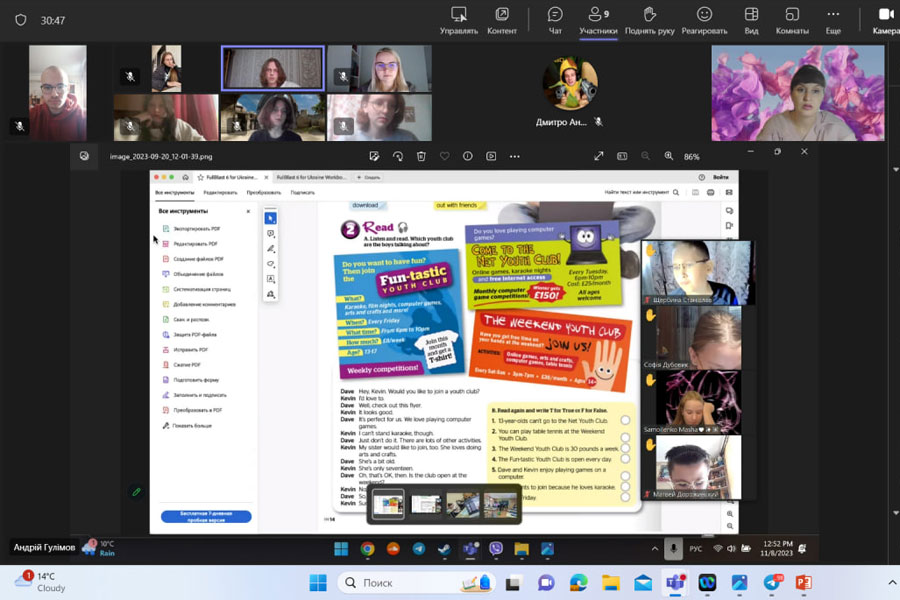The image size is (900, 600).
Task: Enter fullscreen view in the photo viewer
Action: 599,156
